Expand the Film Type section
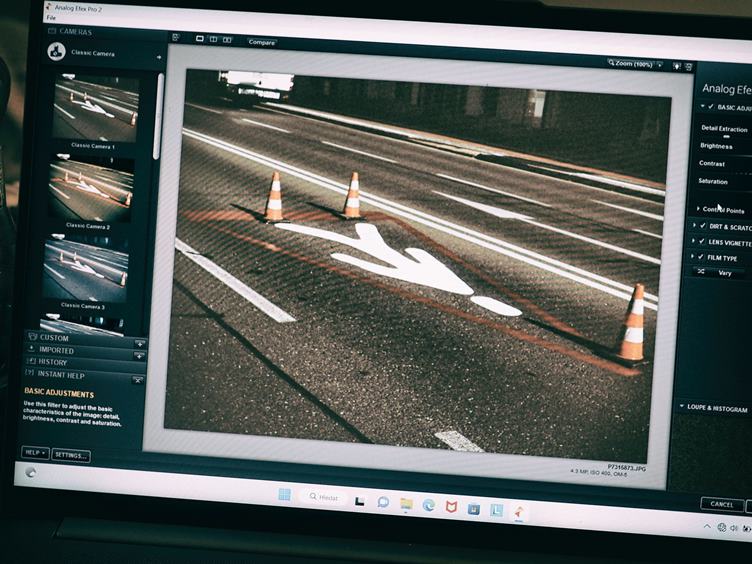752x564 pixels. tap(692, 257)
